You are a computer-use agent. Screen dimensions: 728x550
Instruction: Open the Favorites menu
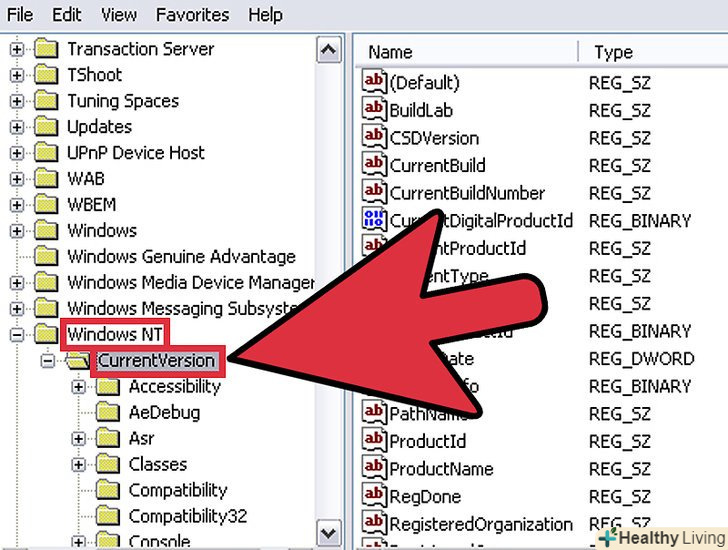(192, 15)
